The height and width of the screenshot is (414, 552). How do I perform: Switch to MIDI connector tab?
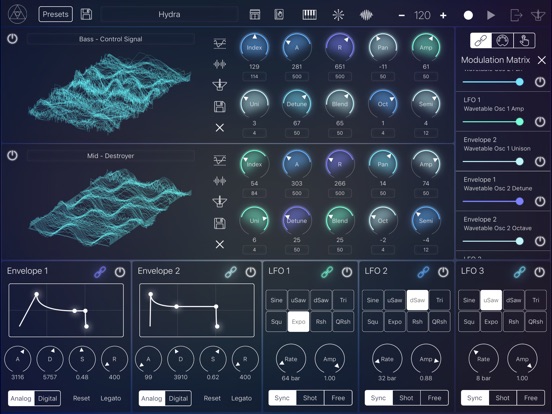[x=502, y=40]
